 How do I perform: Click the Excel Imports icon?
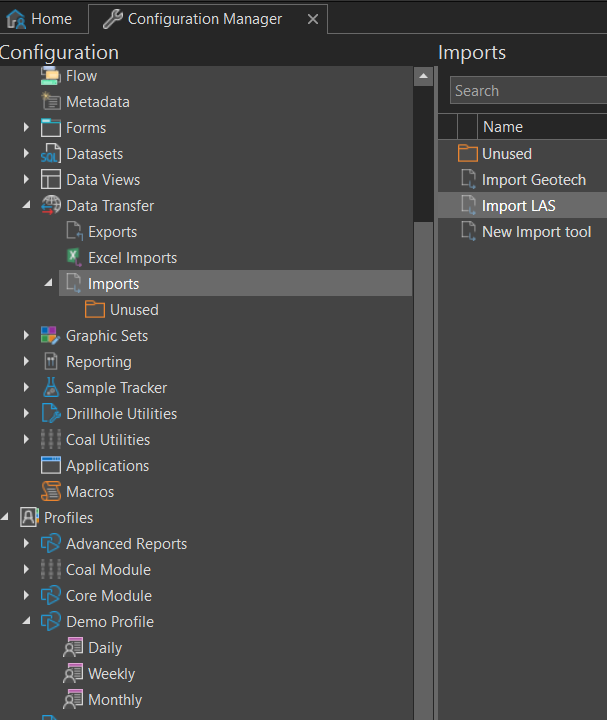[73, 258]
